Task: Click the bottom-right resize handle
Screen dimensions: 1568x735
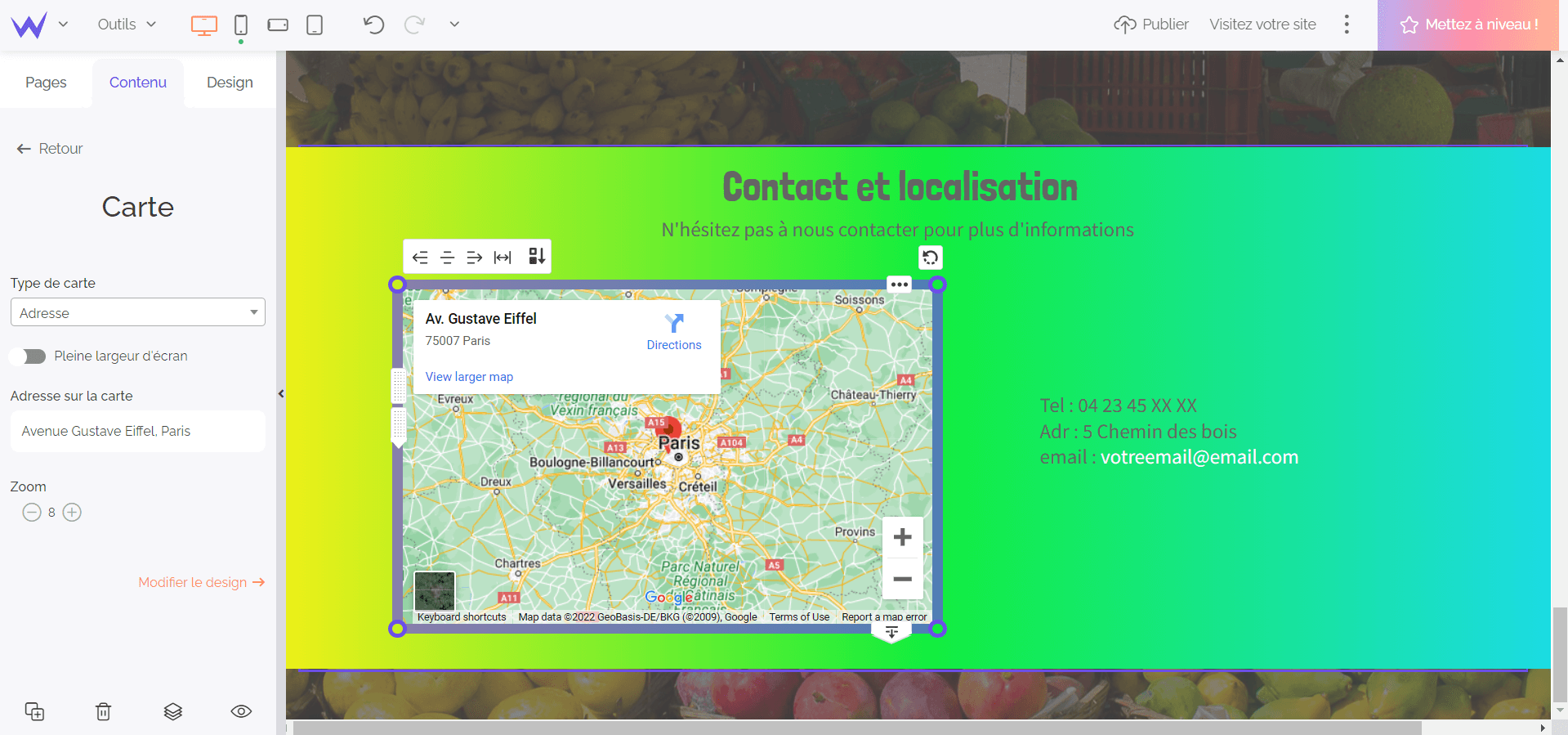Action: point(938,629)
